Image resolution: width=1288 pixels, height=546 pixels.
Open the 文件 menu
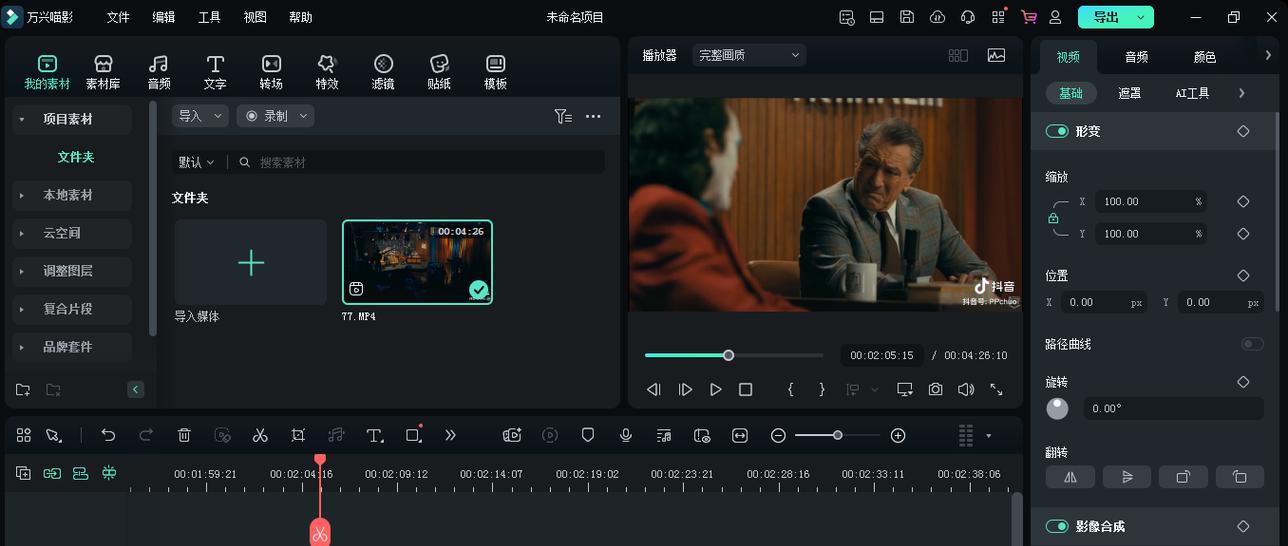coord(118,17)
